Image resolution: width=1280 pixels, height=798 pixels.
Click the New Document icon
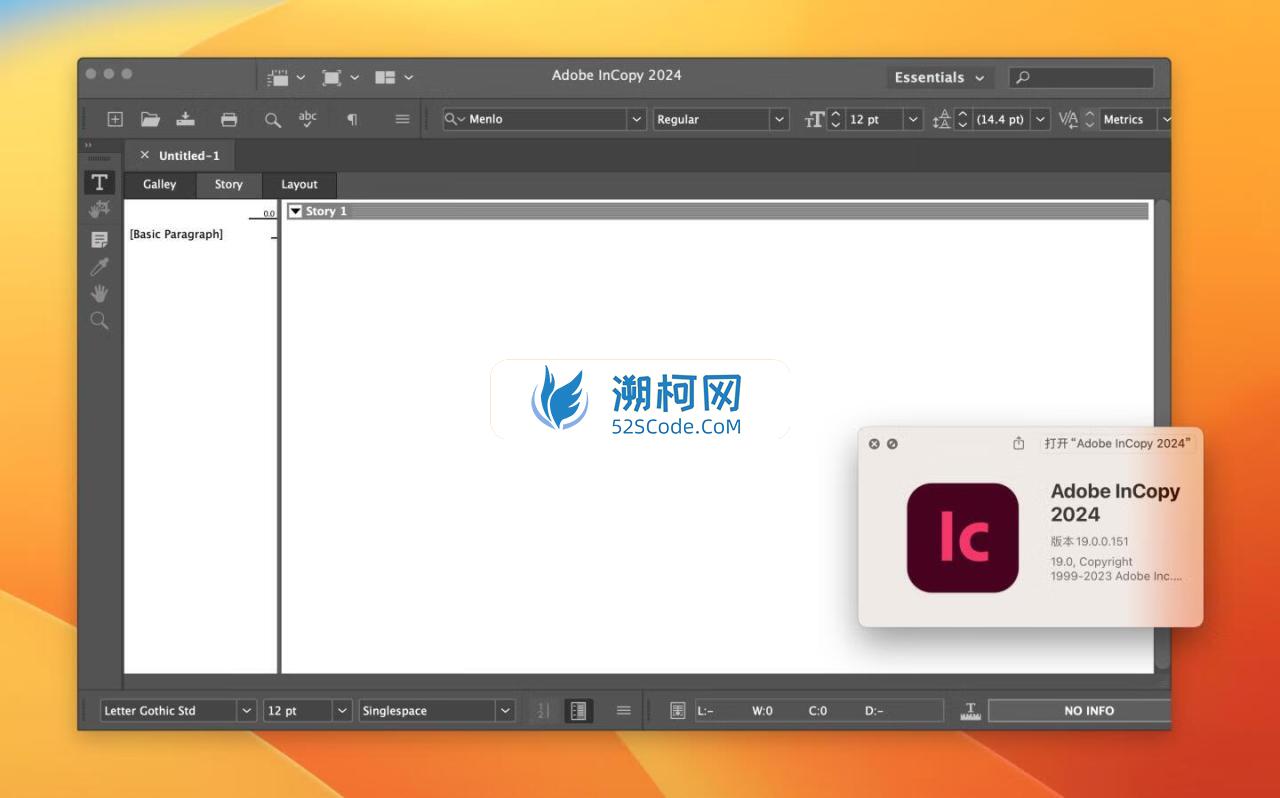pos(115,119)
